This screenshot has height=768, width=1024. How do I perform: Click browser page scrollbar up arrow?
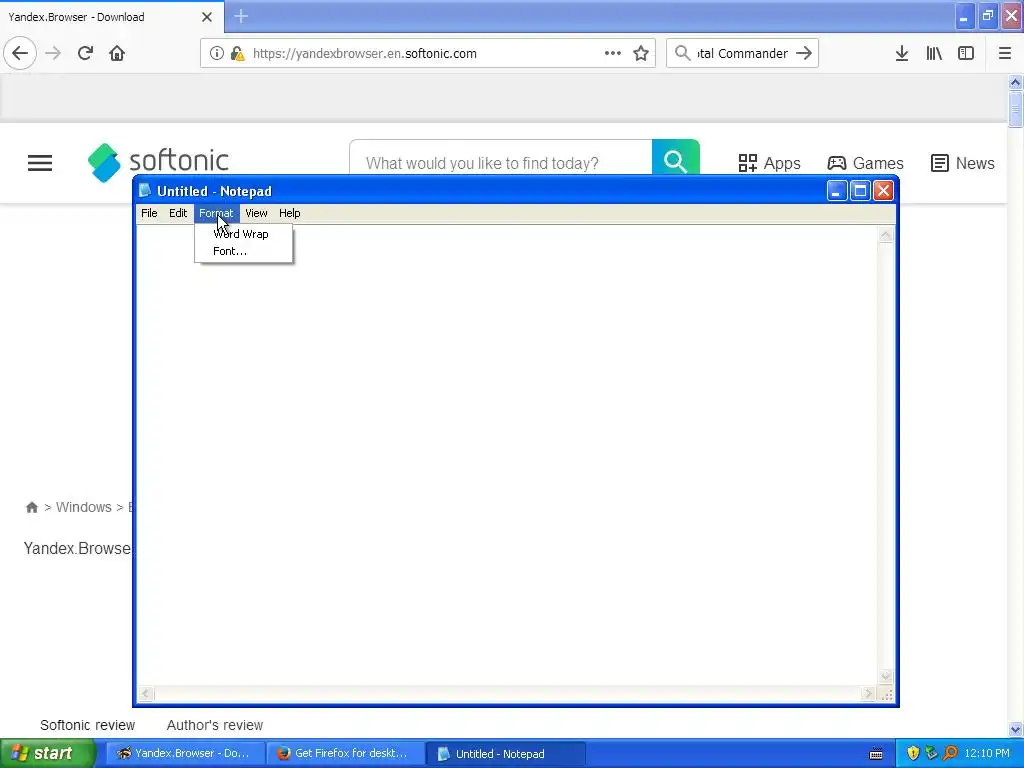[1015, 82]
